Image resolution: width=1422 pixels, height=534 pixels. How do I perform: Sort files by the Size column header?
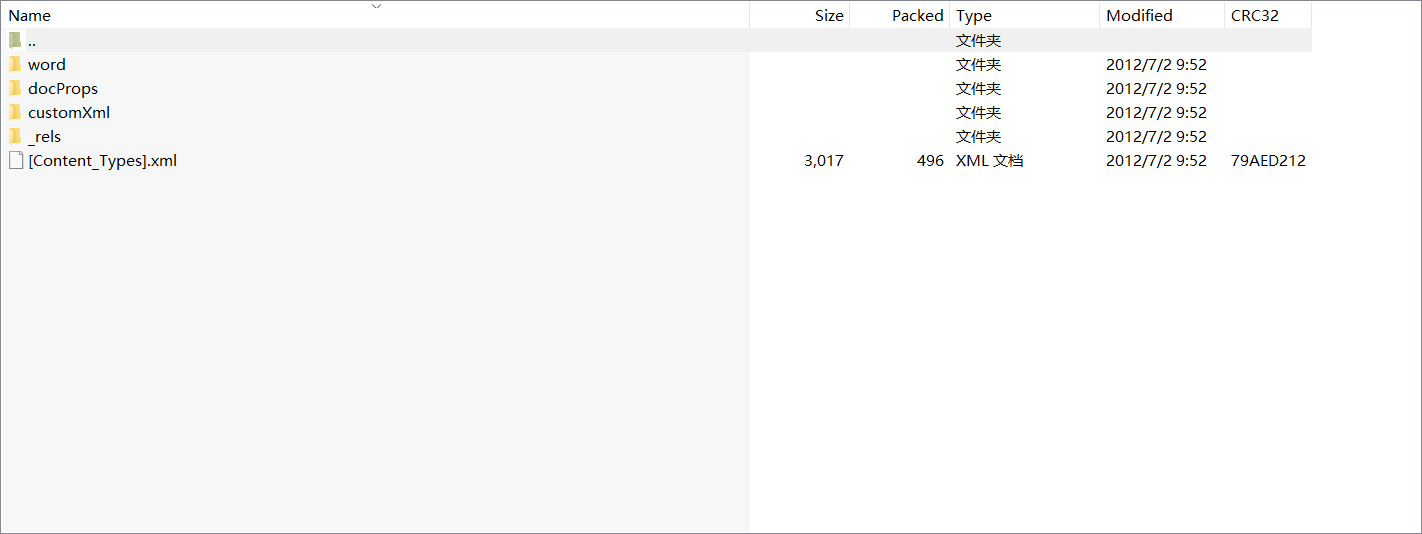(800, 15)
